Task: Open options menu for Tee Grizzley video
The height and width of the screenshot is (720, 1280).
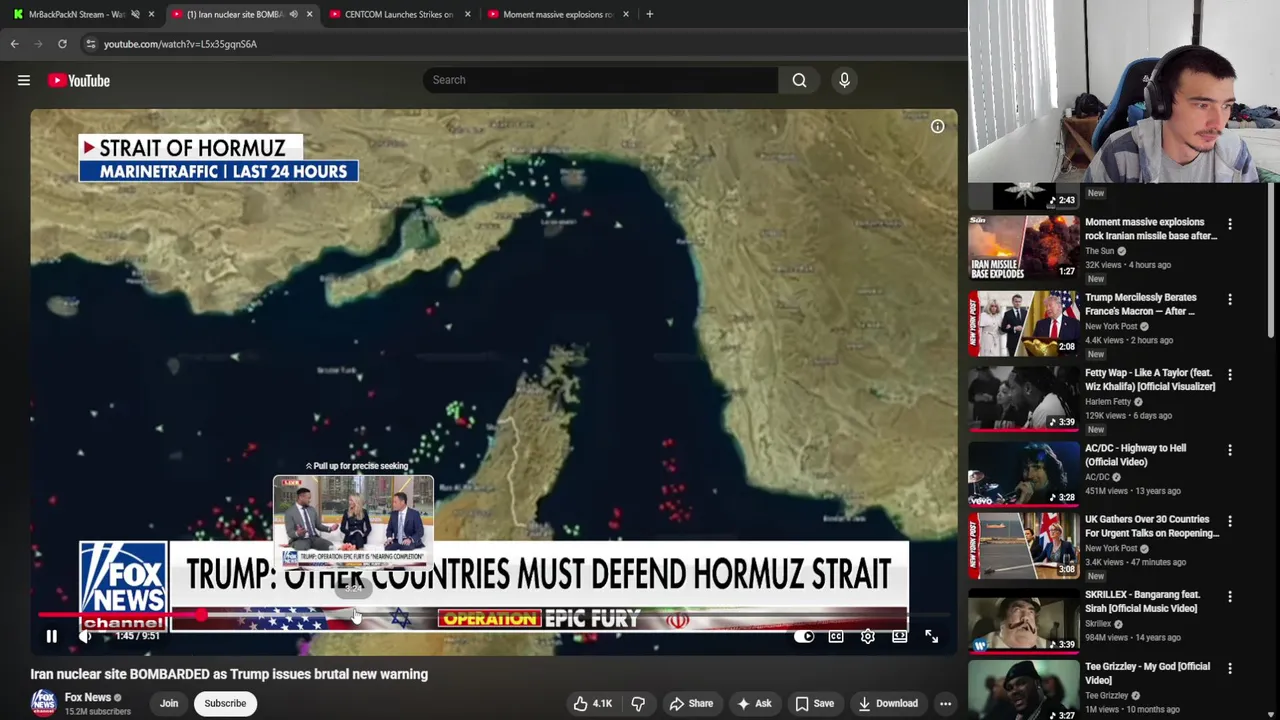Action: (1230, 669)
